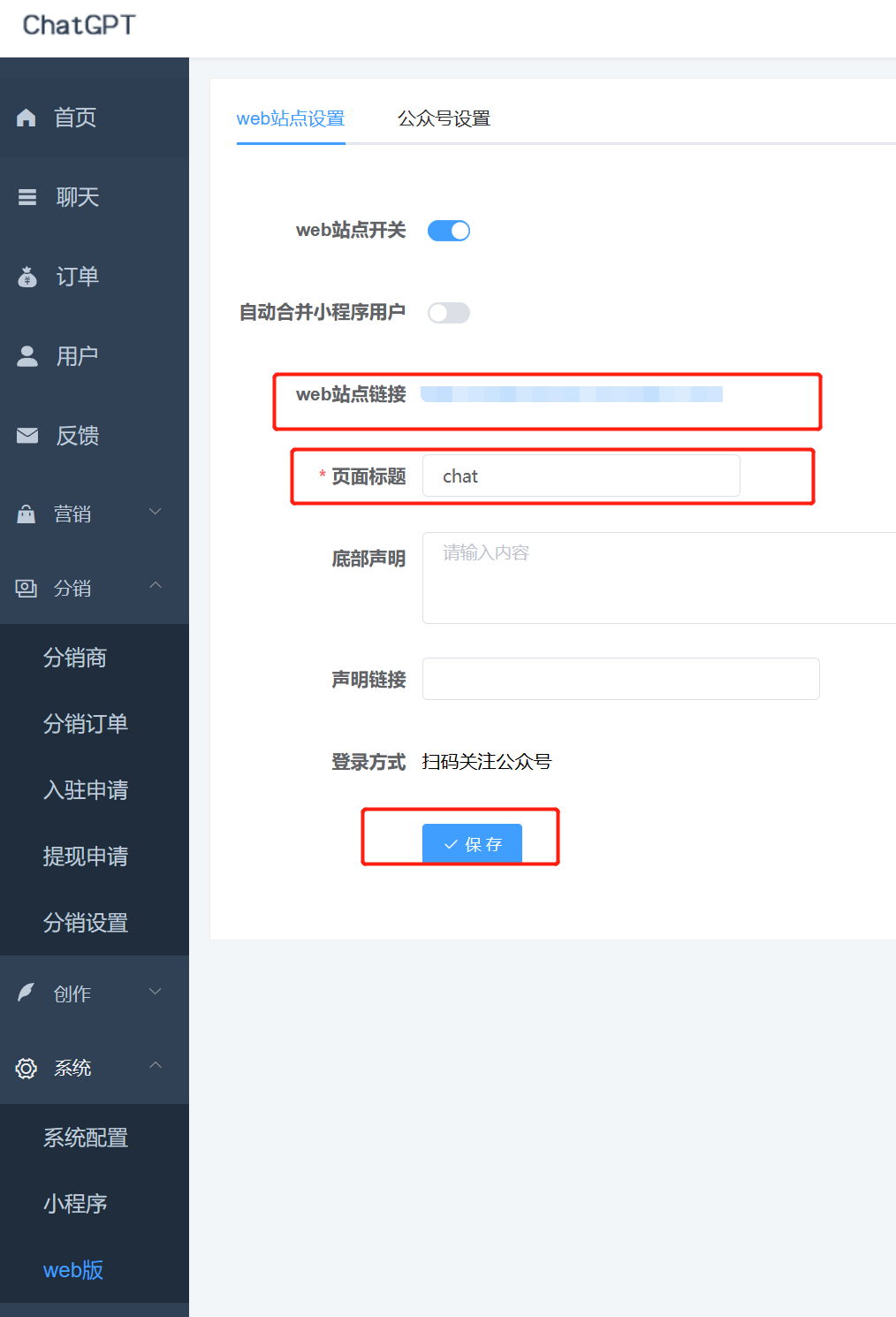Click the 自动合并小程序用户 label
This screenshot has width=896, height=1317.
pyautogui.click(x=323, y=312)
